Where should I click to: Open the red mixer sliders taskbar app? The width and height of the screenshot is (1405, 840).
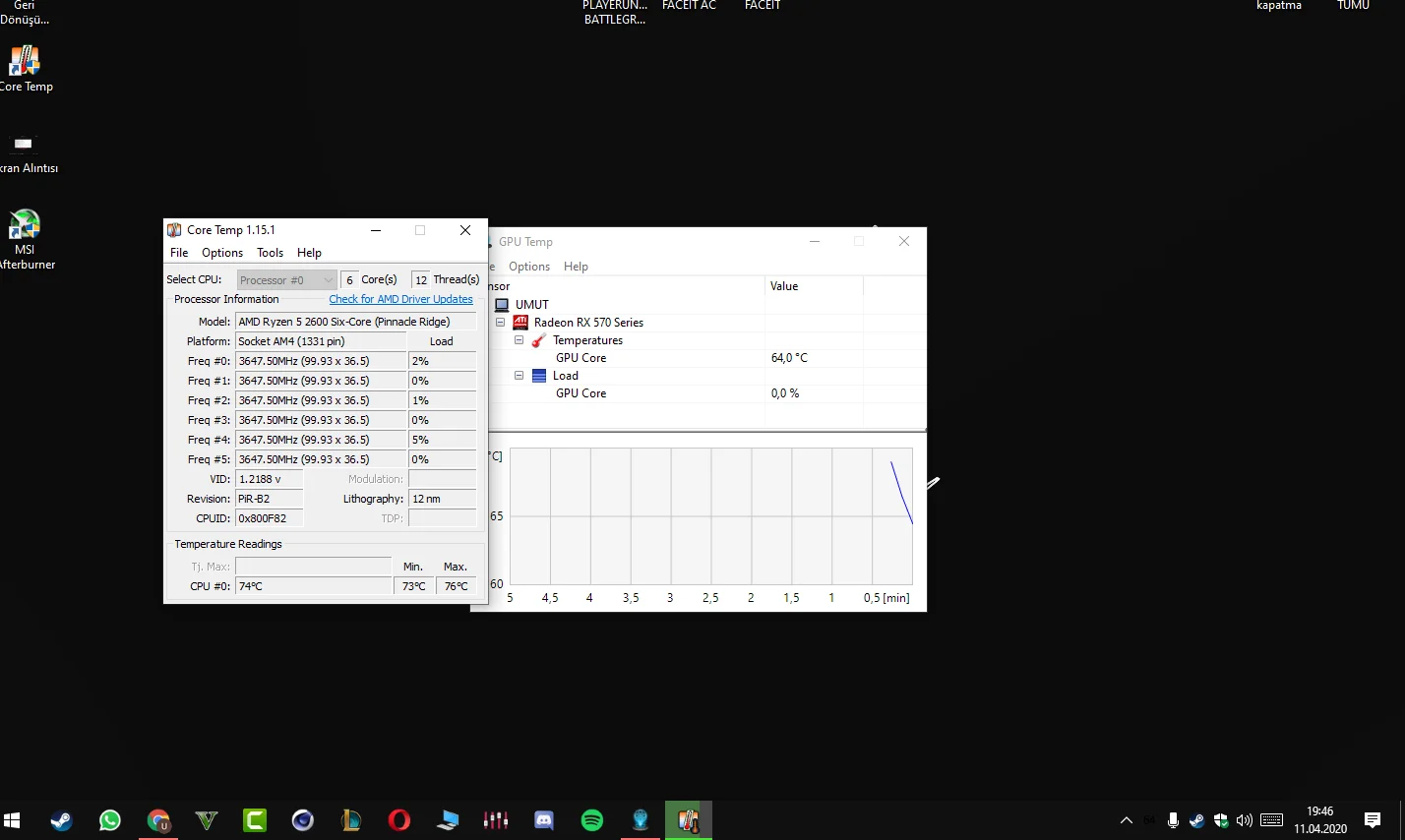(x=496, y=820)
